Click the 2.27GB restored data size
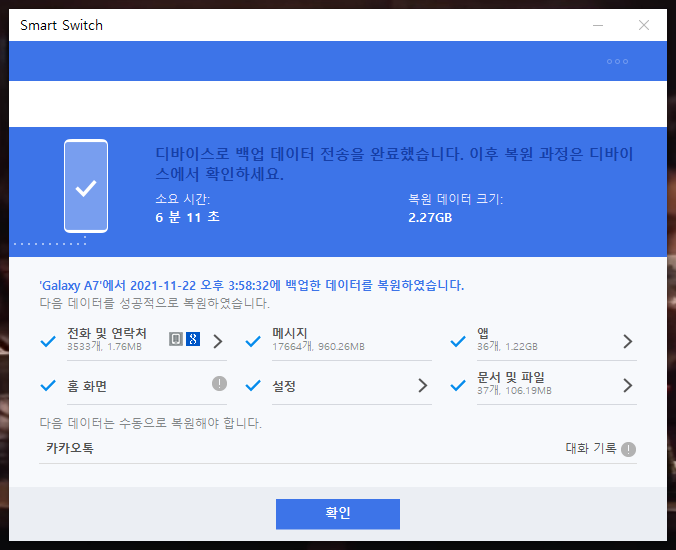Screen dimensions: 676x550 [430, 218]
